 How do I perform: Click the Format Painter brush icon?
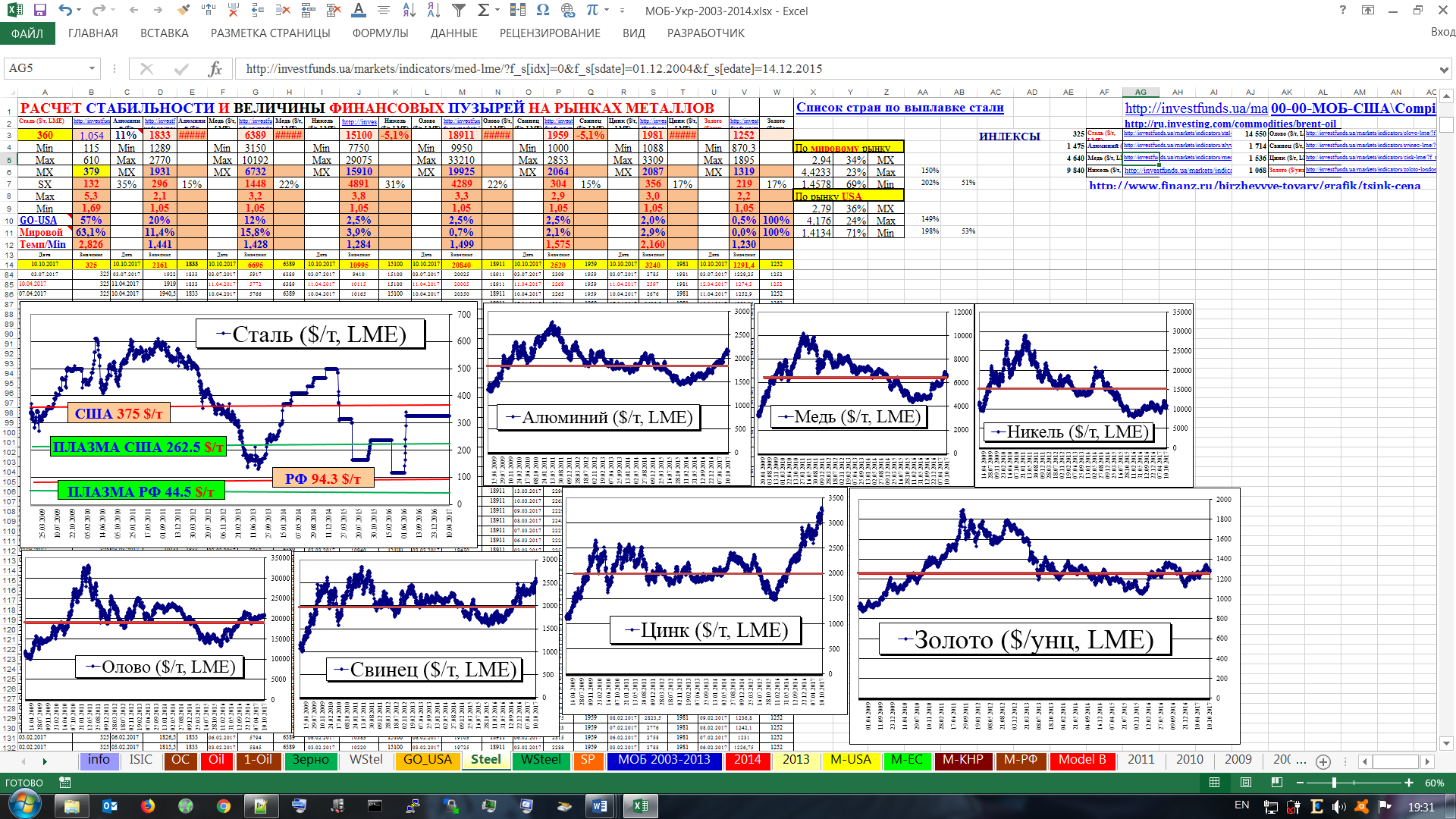point(183,11)
